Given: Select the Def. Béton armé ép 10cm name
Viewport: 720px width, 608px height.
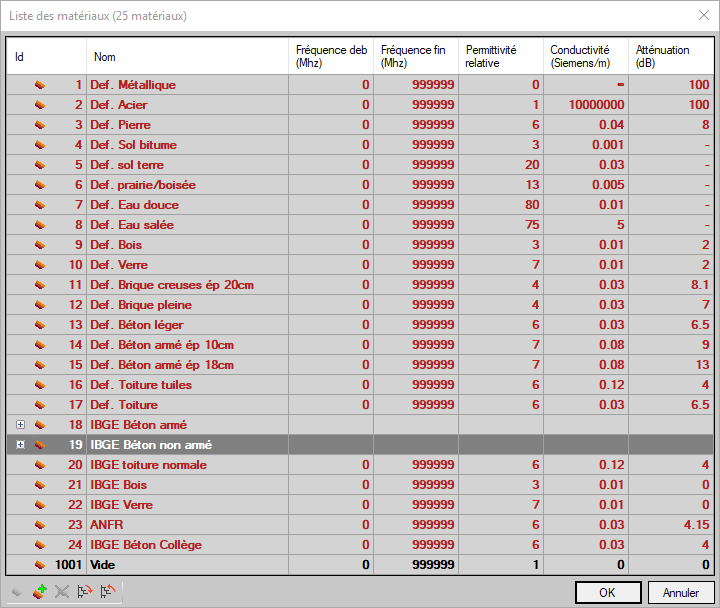Looking at the screenshot, I should click(x=162, y=345).
